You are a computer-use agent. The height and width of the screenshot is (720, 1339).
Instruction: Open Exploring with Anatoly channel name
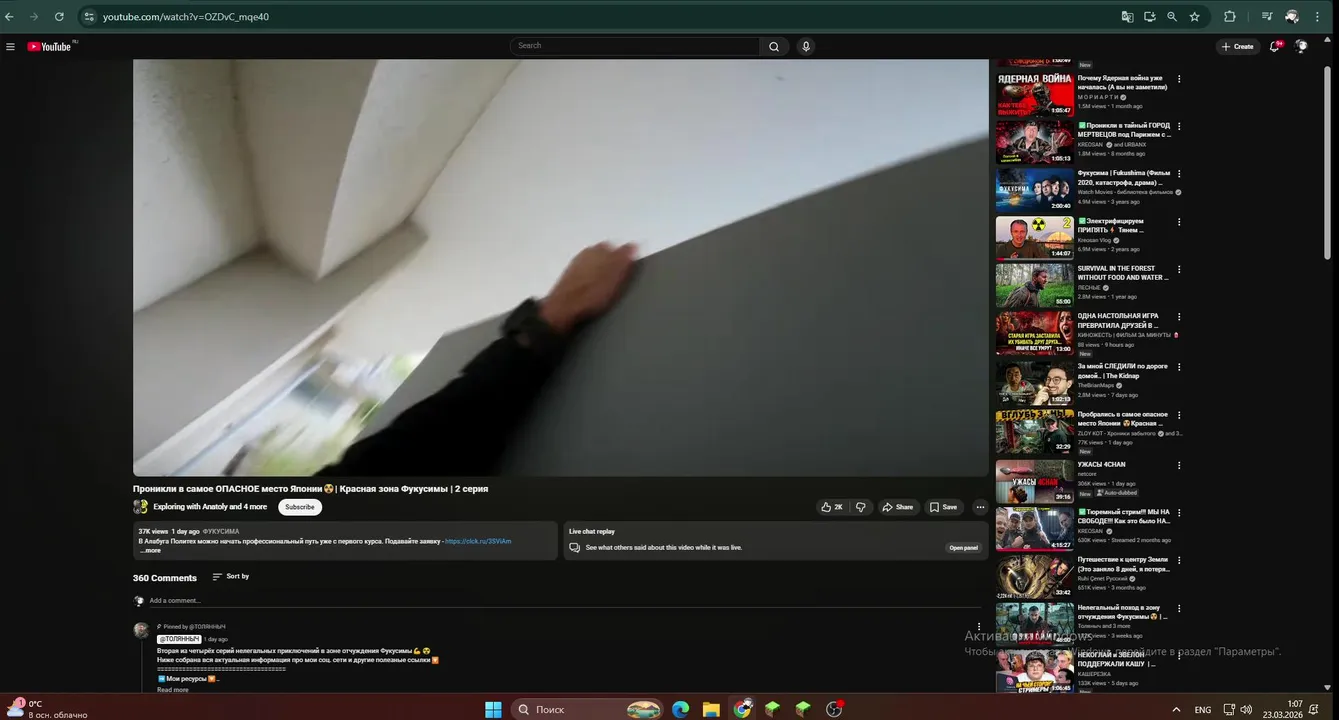coord(210,507)
